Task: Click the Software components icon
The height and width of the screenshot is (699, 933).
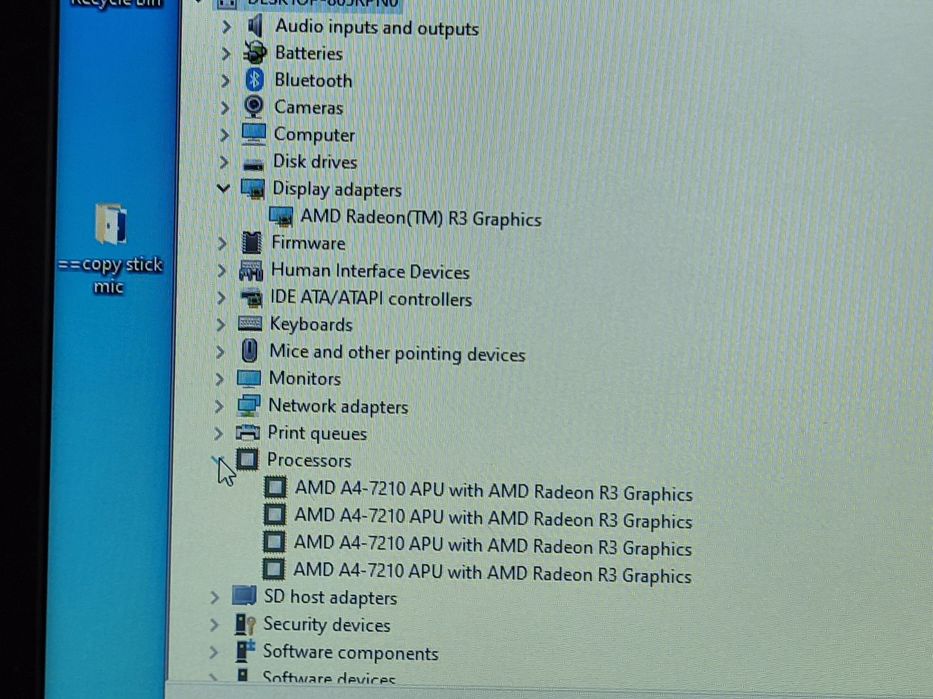Action: (x=245, y=650)
